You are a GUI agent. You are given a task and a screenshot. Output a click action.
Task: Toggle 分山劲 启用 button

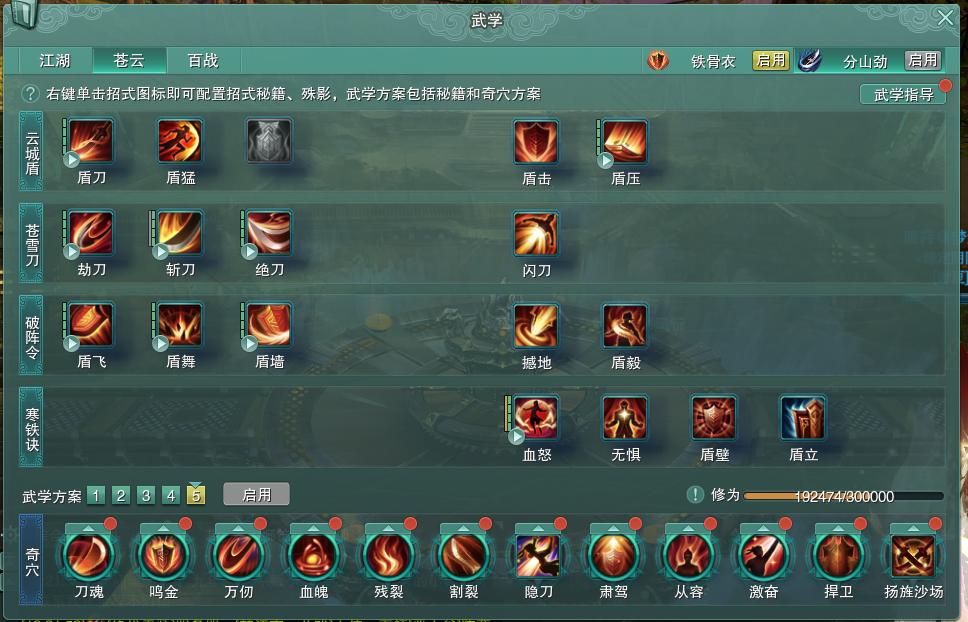[x=923, y=60]
